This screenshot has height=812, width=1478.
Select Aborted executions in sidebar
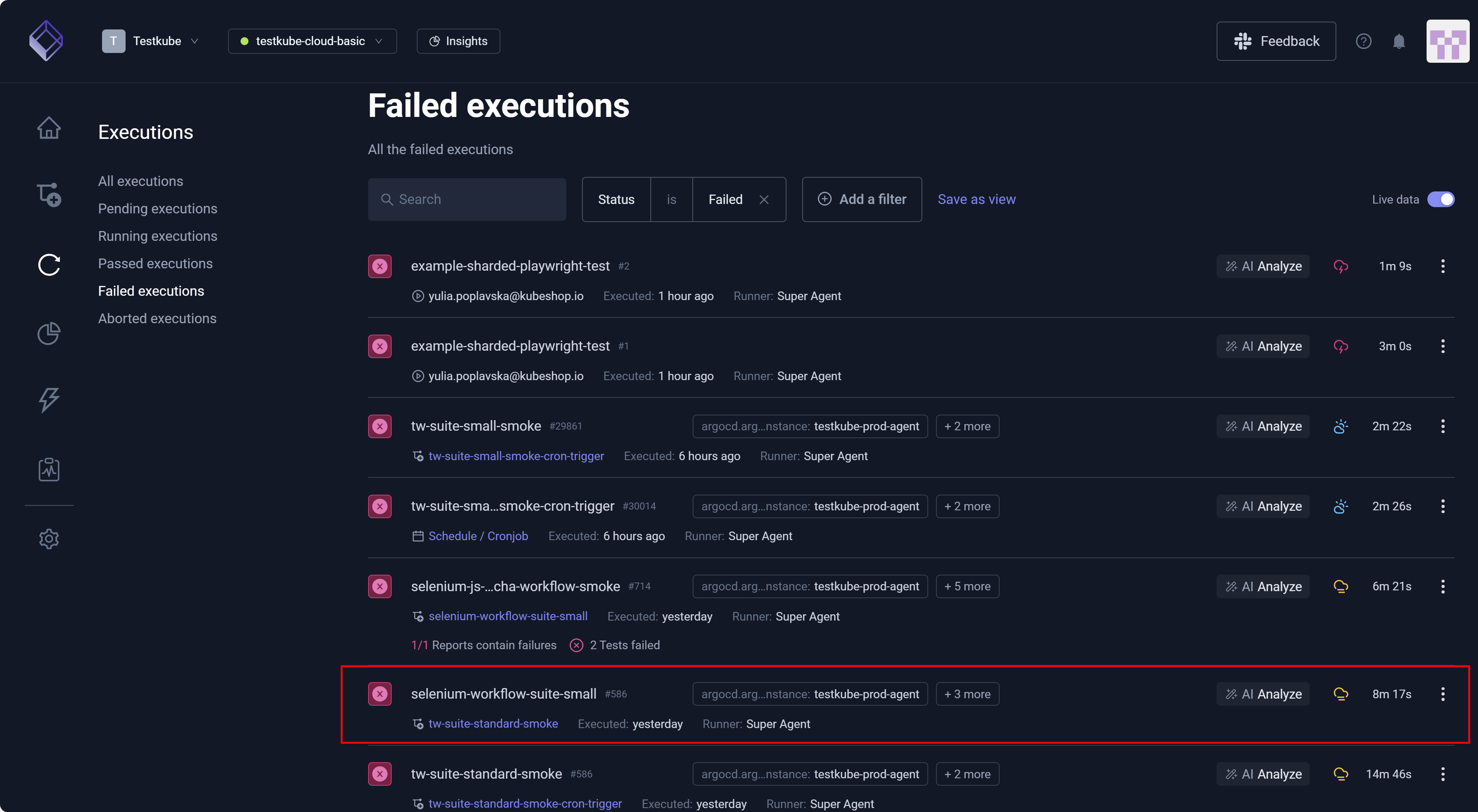[x=157, y=318]
